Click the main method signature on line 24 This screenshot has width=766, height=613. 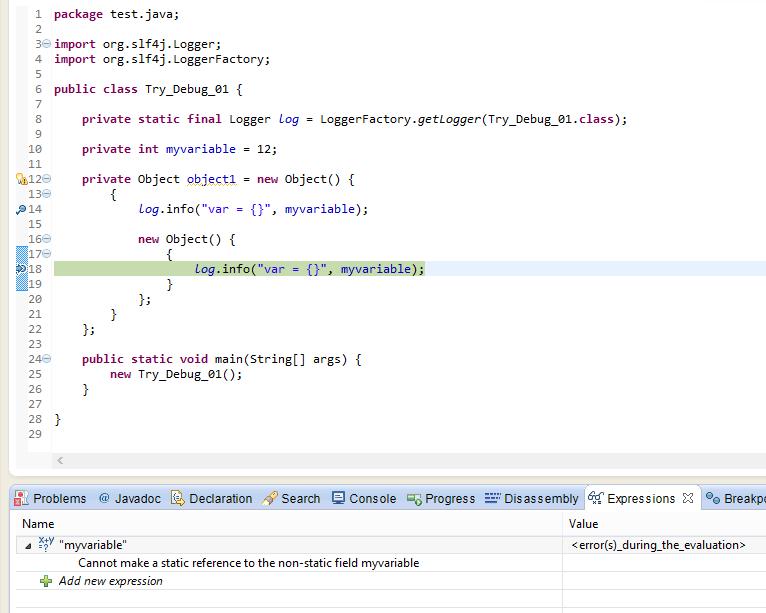[x=222, y=359]
